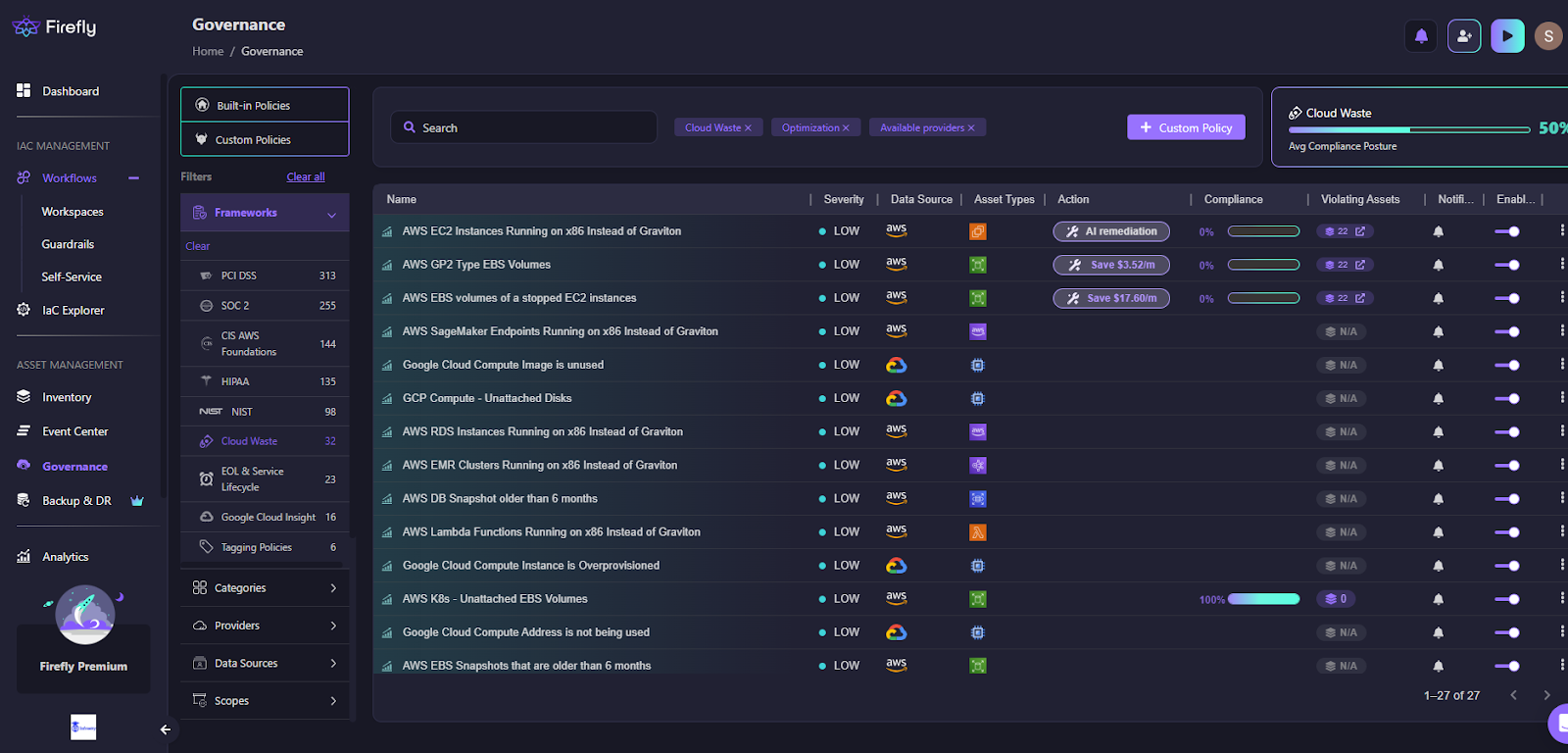Click the organization logo at sidebar bottom
This screenshot has height=753, width=1568.
83,727
